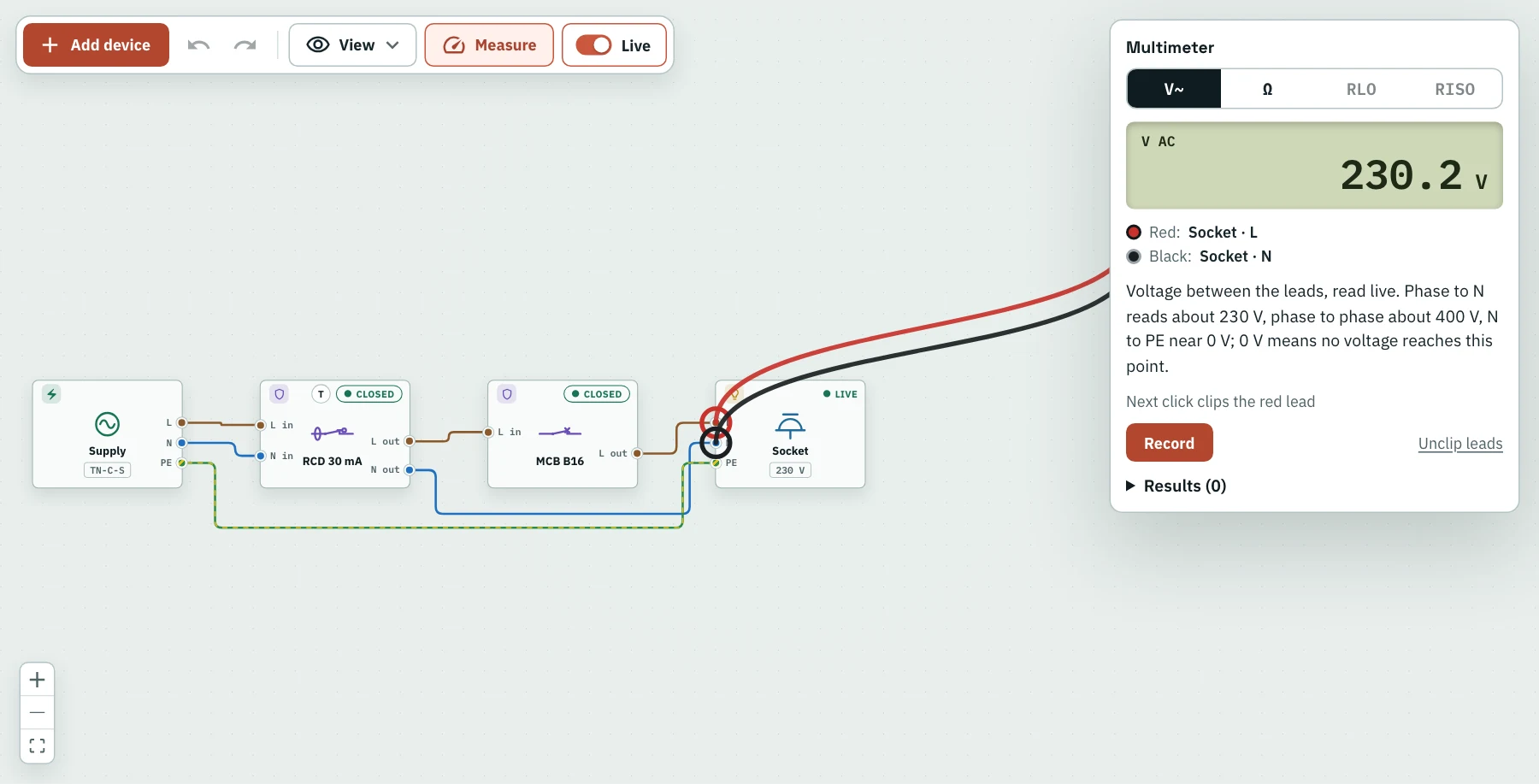The height and width of the screenshot is (784, 1539).
Task: Click the Supply sine-wave source icon
Action: (107, 424)
